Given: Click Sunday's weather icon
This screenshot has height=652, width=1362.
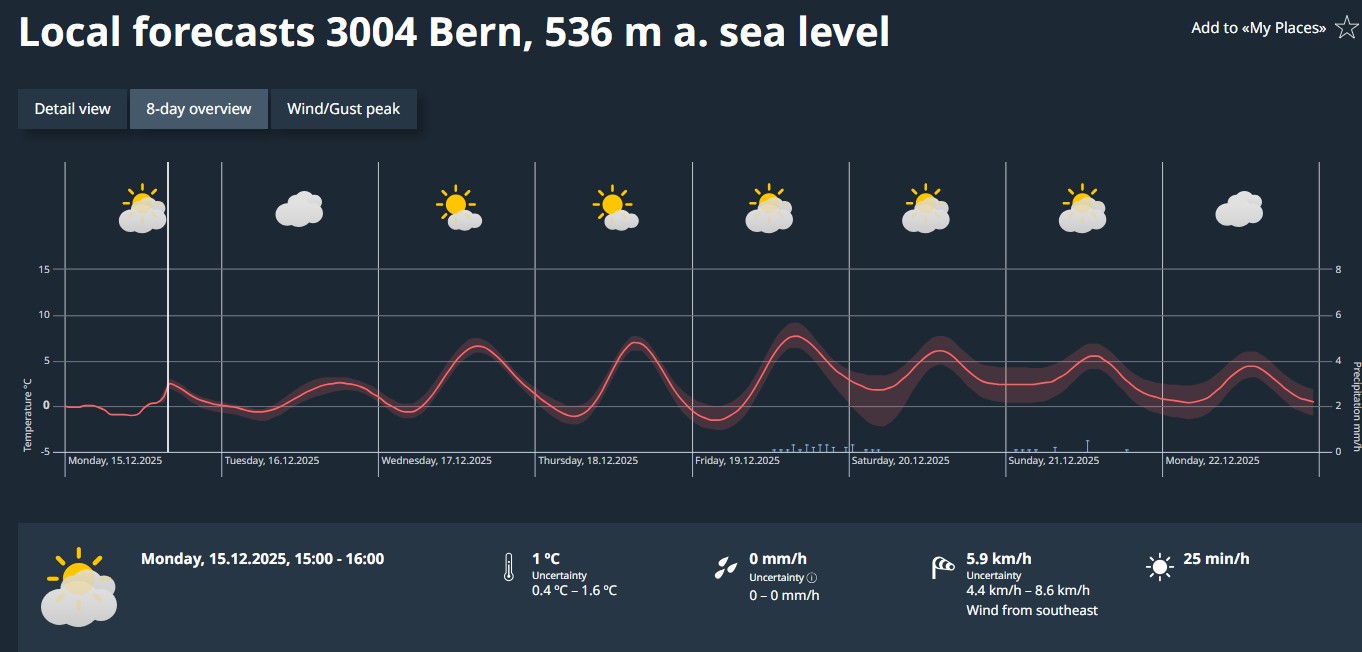Looking at the screenshot, I should pyautogui.click(x=1083, y=209).
